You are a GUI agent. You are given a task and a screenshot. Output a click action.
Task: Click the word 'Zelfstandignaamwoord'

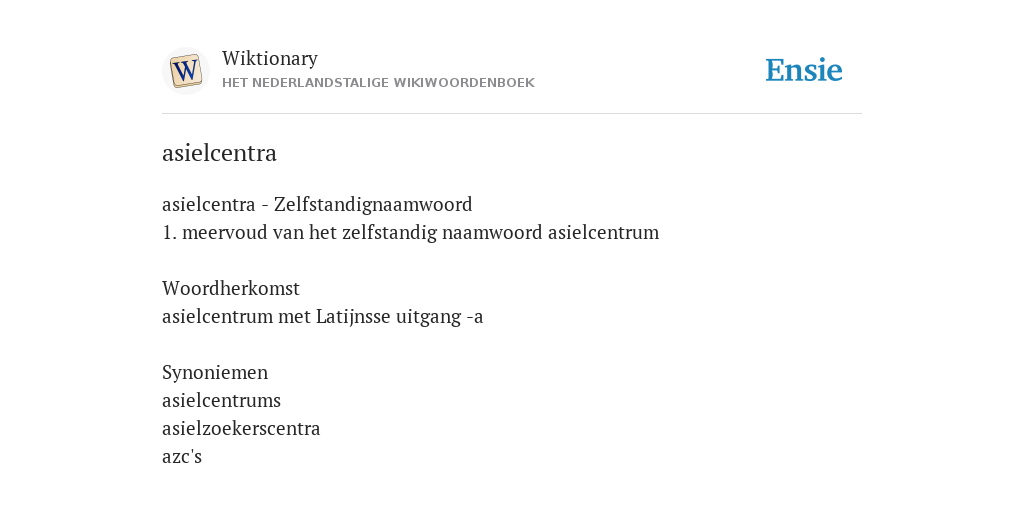tap(373, 204)
